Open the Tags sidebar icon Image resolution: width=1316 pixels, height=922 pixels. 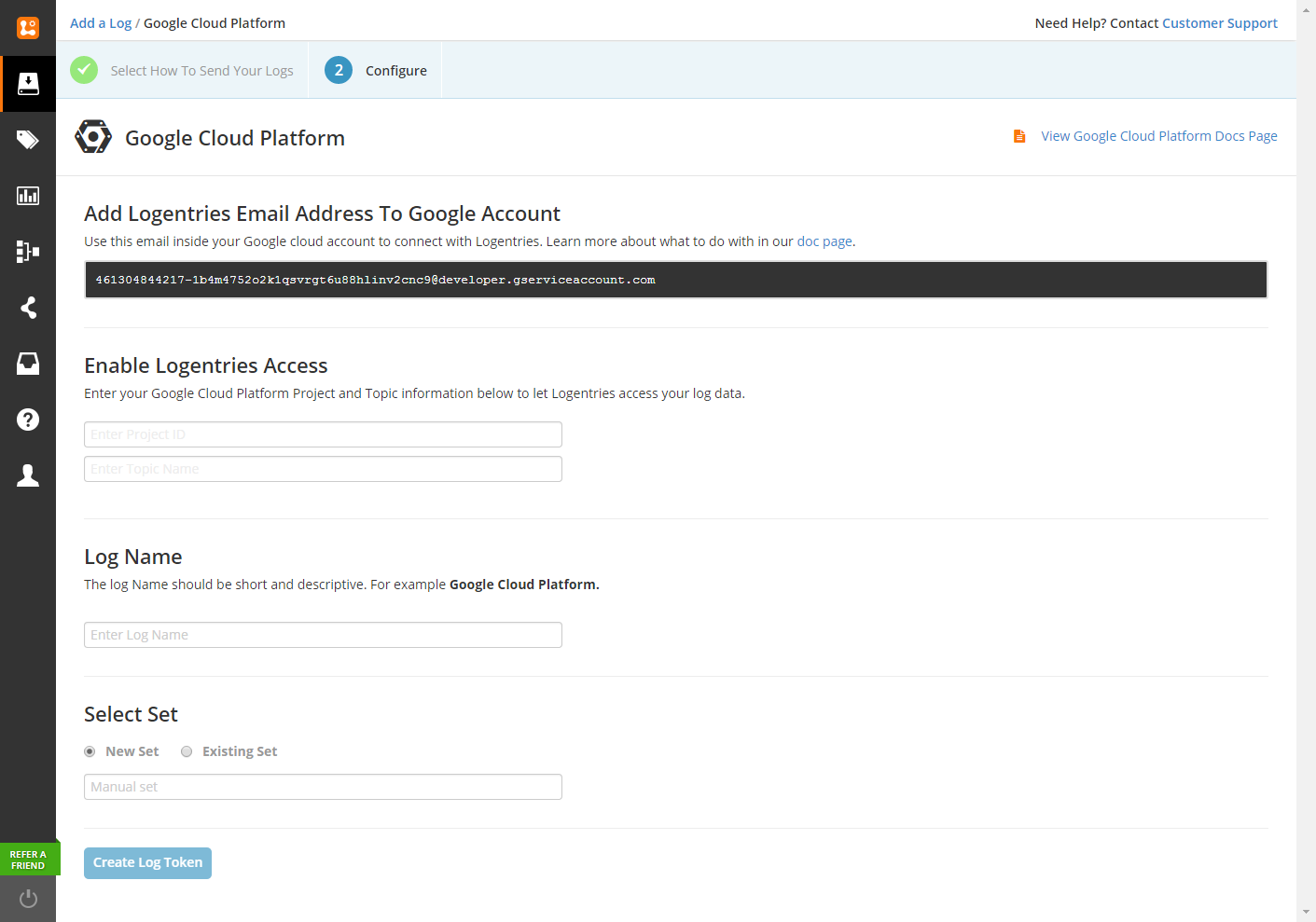coord(28,140)
